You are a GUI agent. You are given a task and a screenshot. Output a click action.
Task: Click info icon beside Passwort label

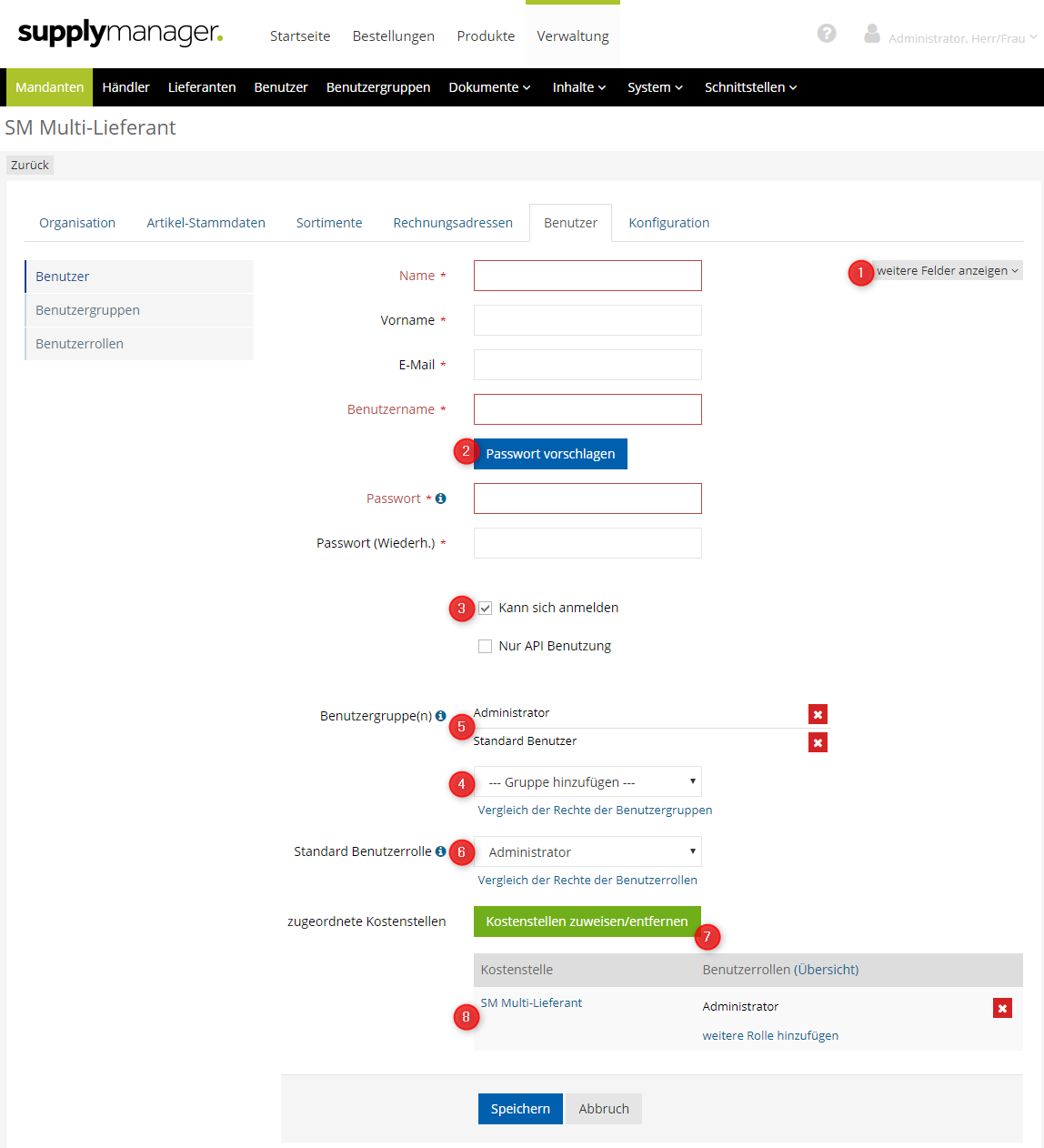click(441, 498)
